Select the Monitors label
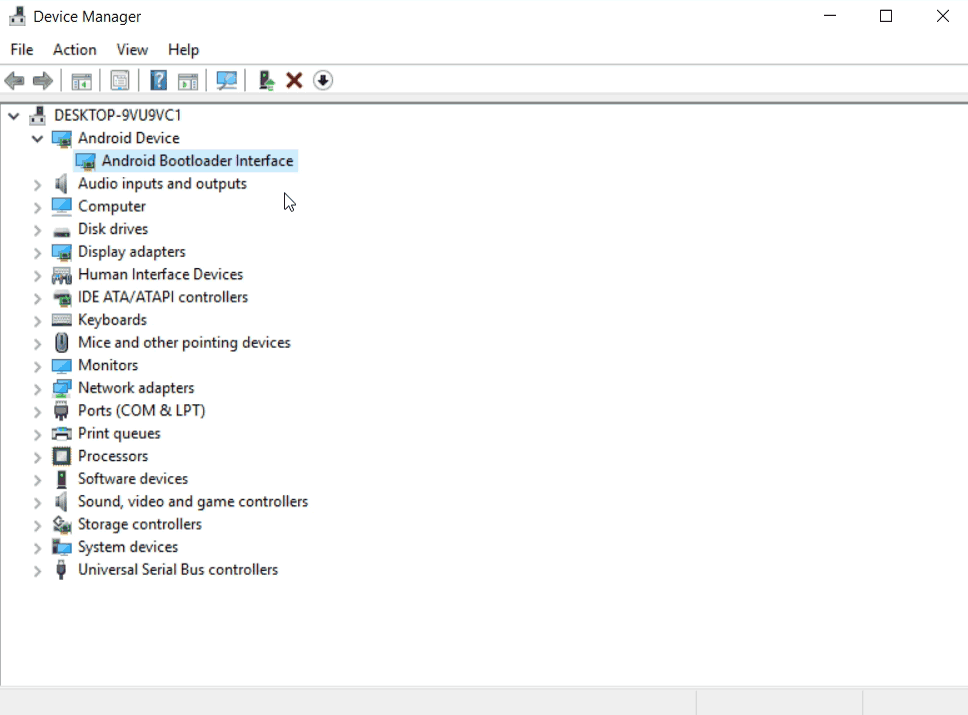Viewport: 968px width, 715px height. (108, 365)
